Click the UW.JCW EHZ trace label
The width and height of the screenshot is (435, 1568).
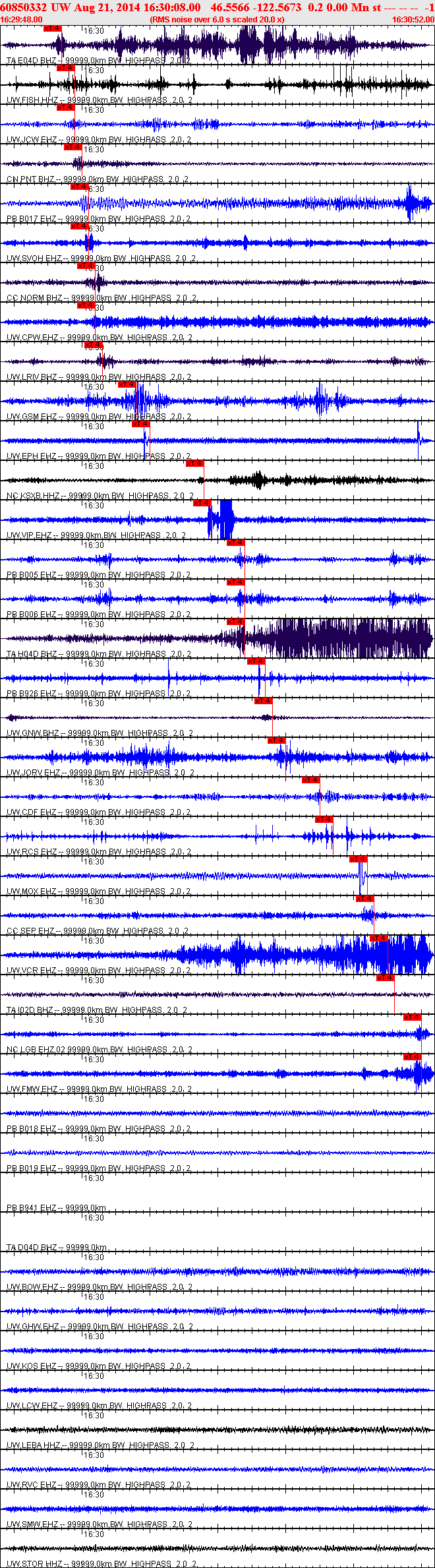coord(100,140)
